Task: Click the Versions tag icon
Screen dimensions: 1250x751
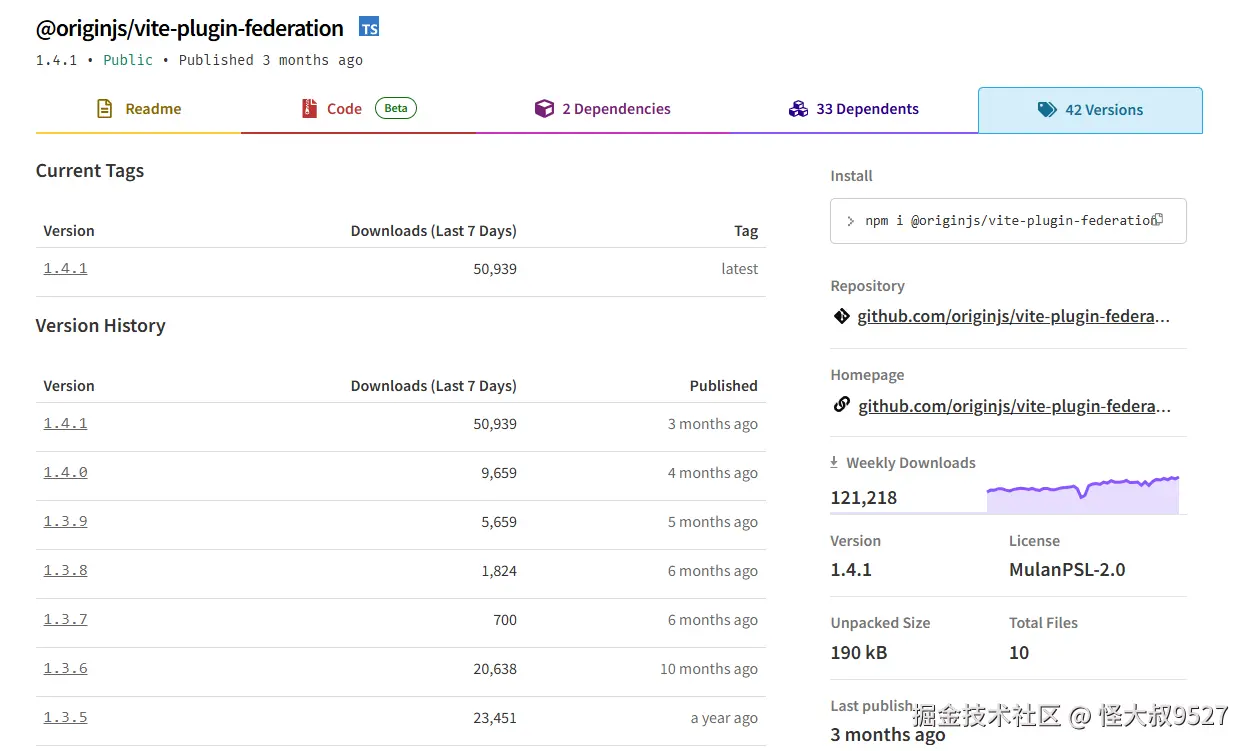Action: point(1047,110)
